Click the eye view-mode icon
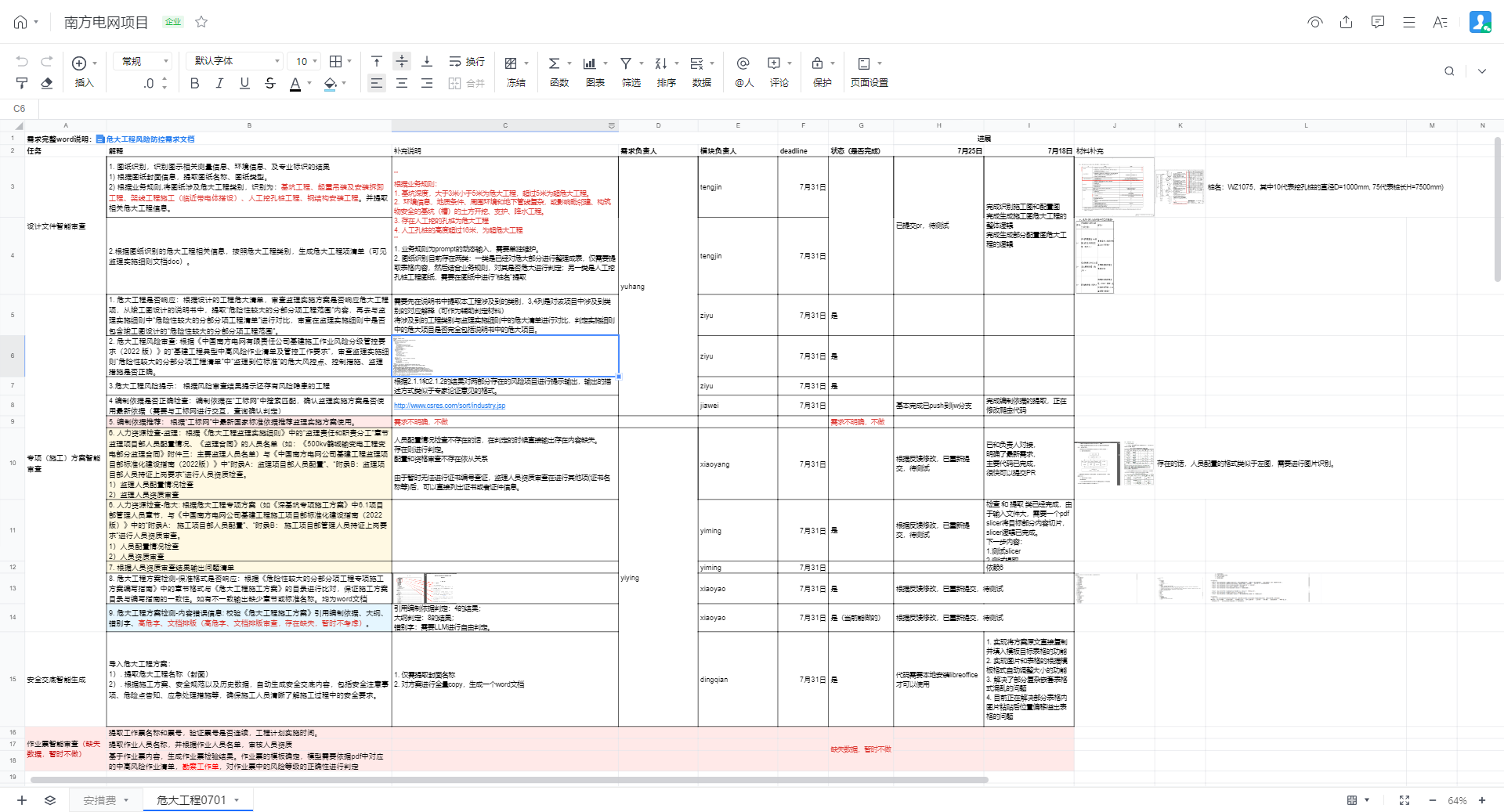 click(x=1315, y=22)
